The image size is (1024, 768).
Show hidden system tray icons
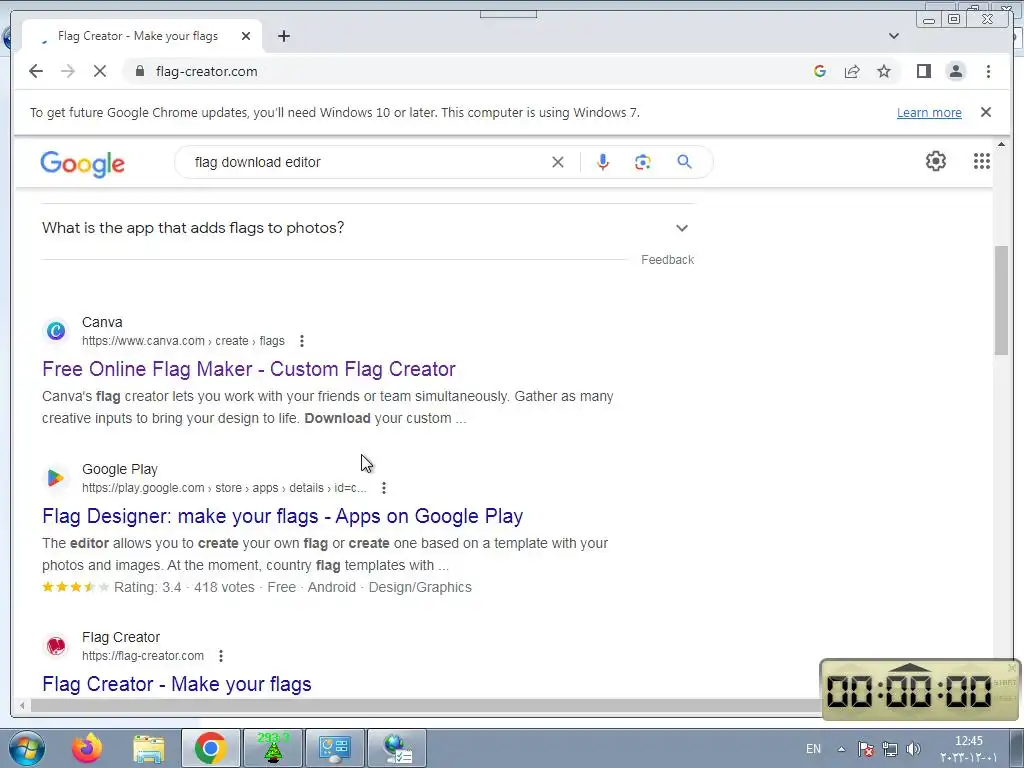pyautogui.click(x=841, y=749)
